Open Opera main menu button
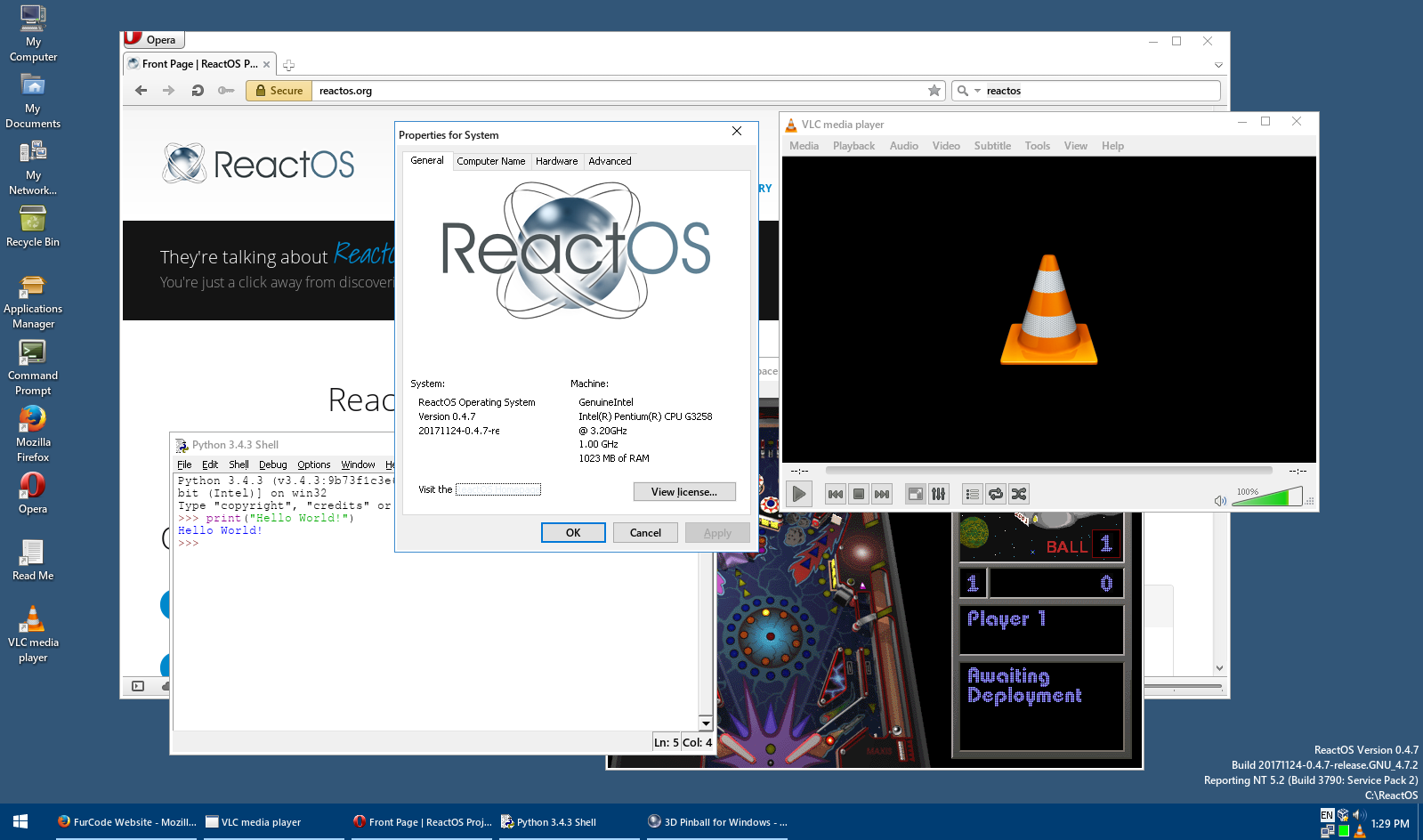Image resolution: width=1423 pixels, height=840 pixels. click(x=154, y=39)
